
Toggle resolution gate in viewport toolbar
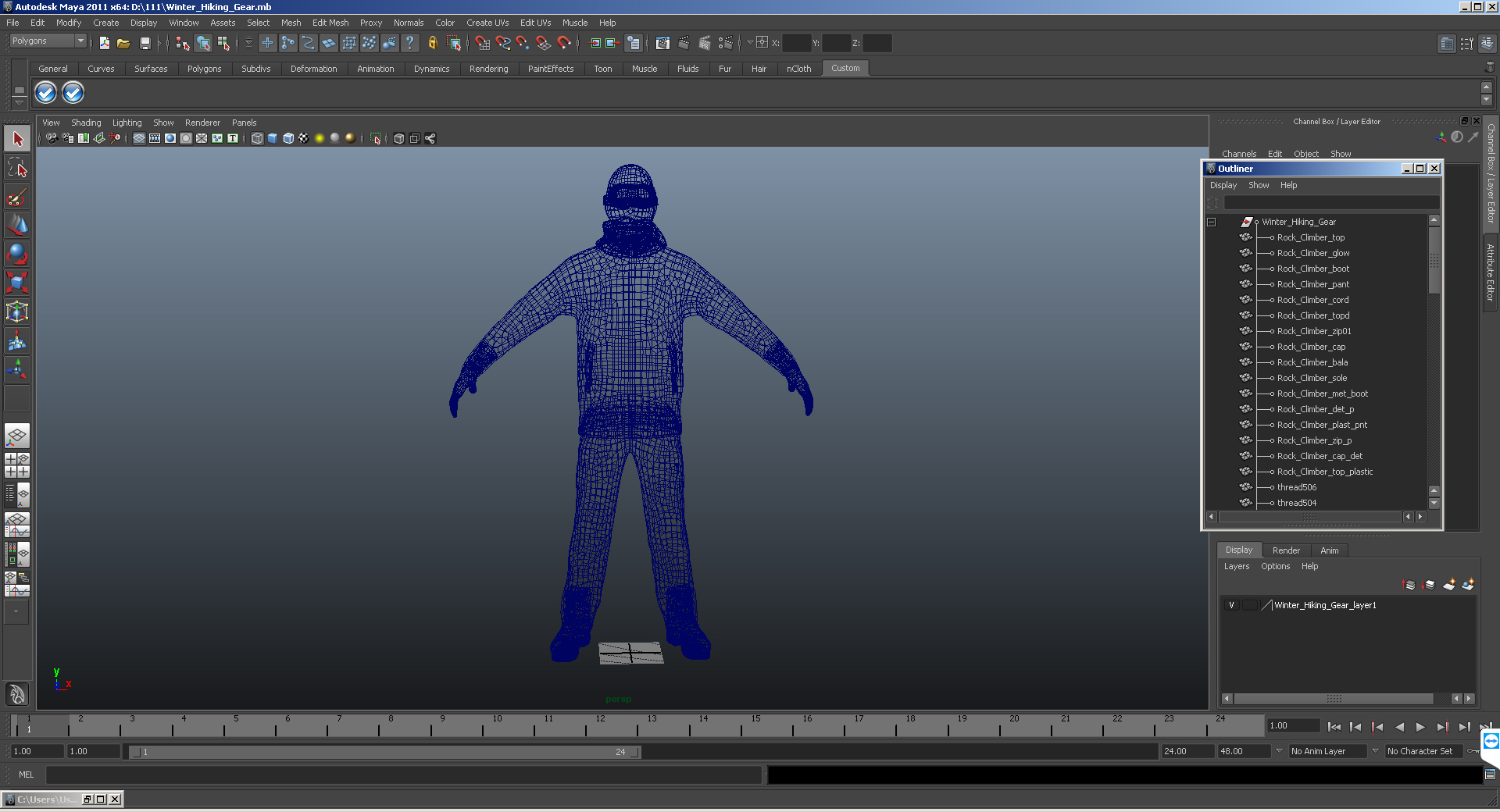pos(170,138)
